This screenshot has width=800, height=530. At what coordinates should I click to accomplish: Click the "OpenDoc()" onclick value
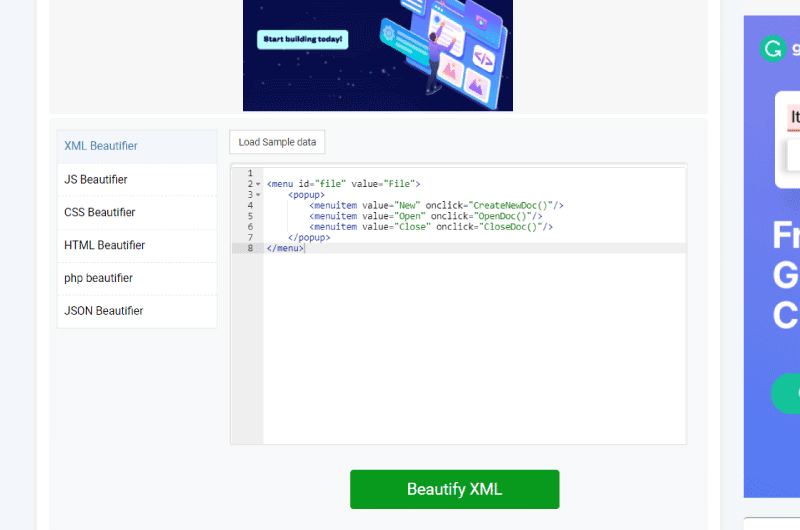click(x=505, y=216)
